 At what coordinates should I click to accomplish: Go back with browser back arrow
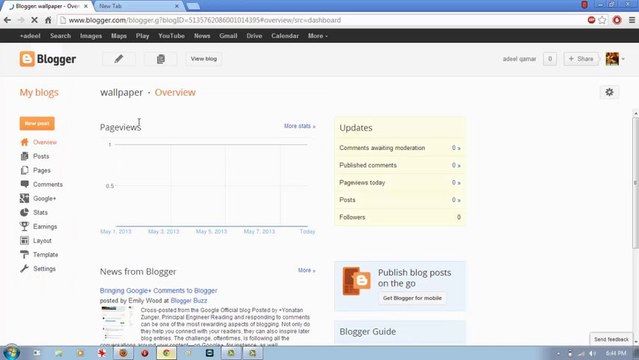[7, 20]
